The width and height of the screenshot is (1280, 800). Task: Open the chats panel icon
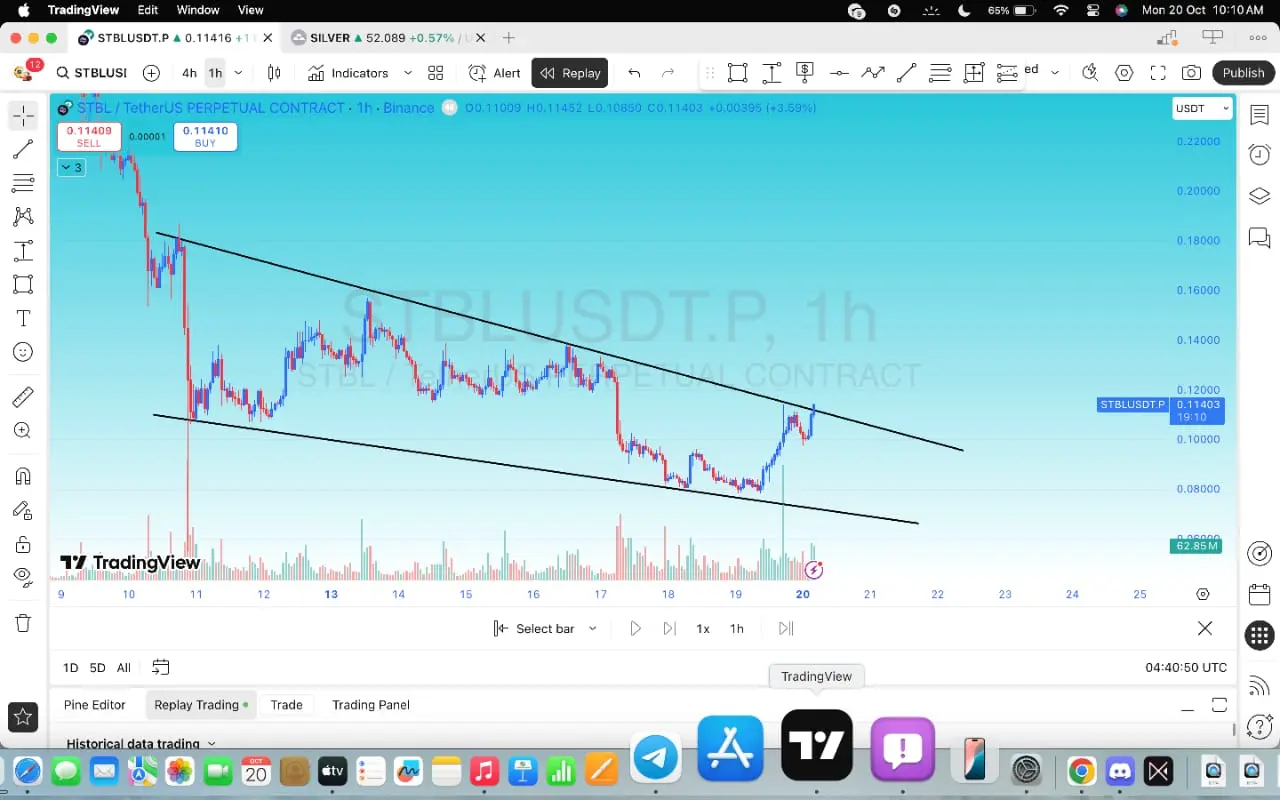1259,238
